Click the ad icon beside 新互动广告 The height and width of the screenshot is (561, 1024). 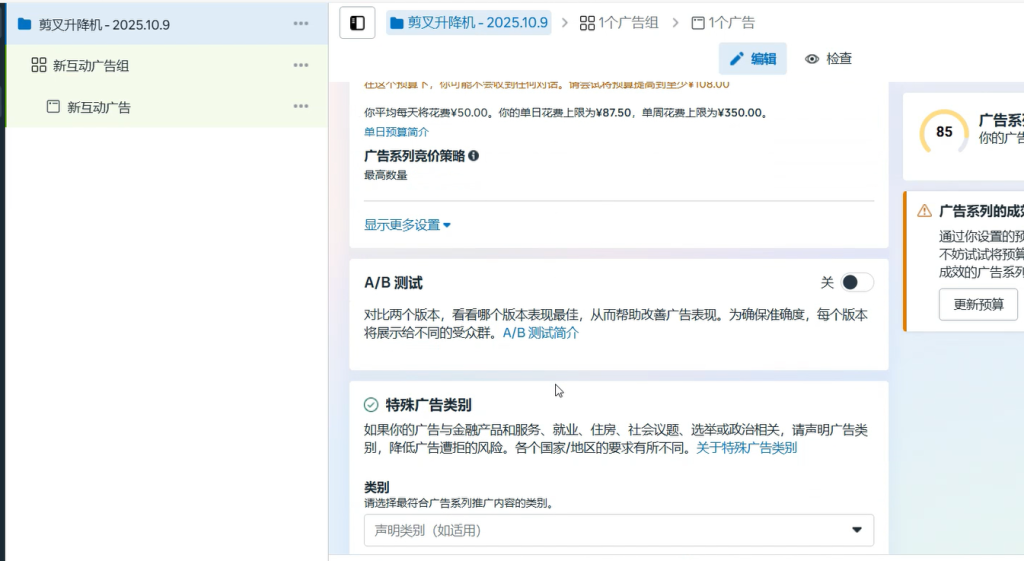pos(53,106)
